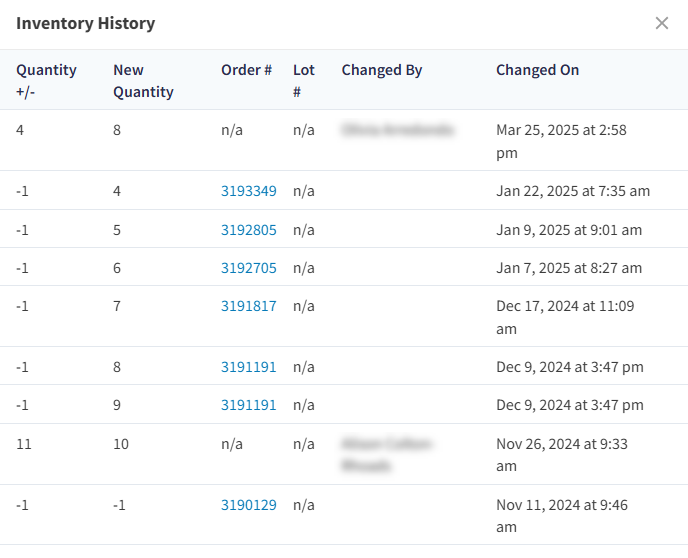Follow the order 3192705 link
The height and width of the screenshot is (558, 688).
click(248, 268)
